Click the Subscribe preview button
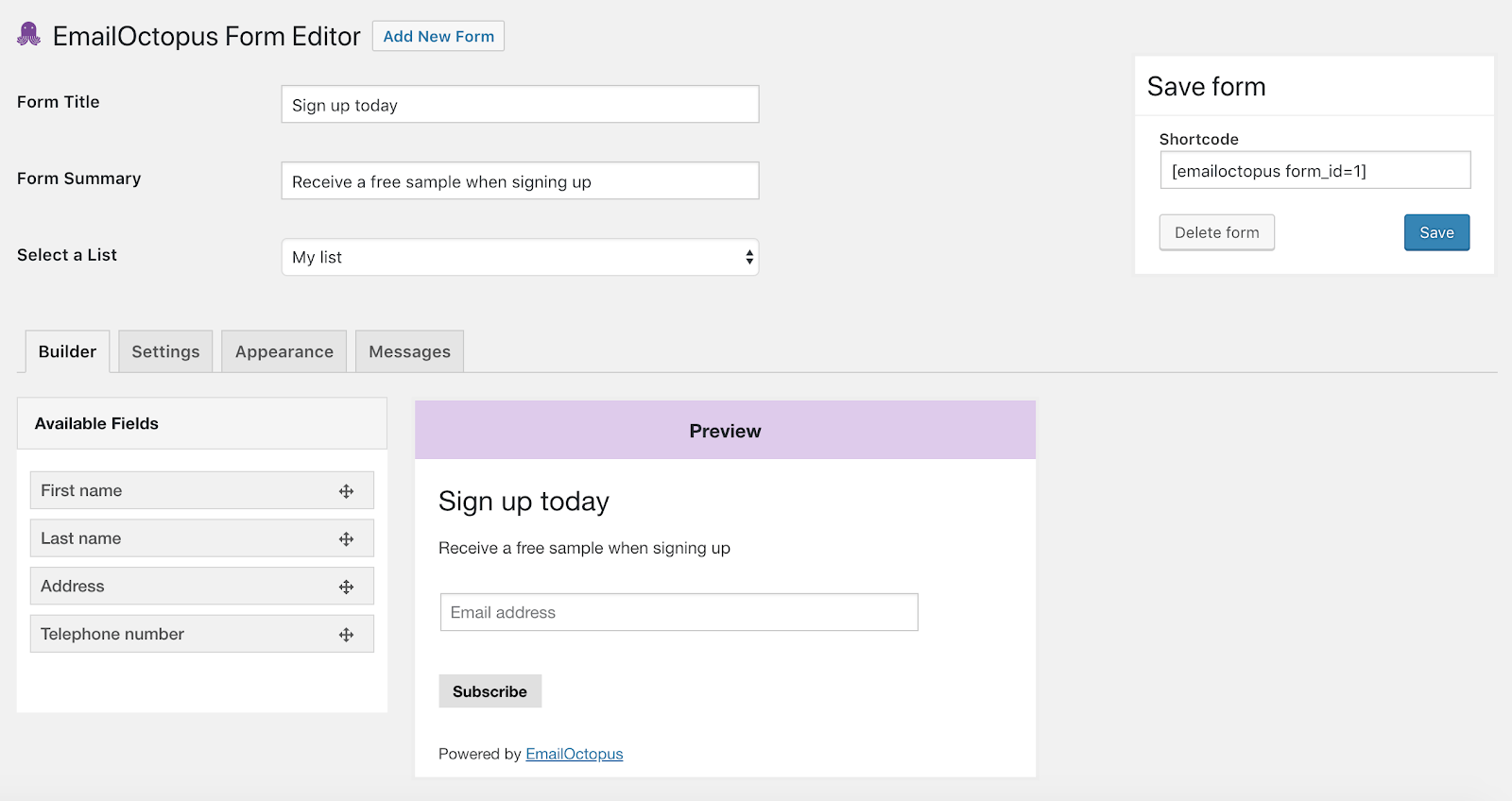This screenshot has height=801, width=1512. [490, 690]
